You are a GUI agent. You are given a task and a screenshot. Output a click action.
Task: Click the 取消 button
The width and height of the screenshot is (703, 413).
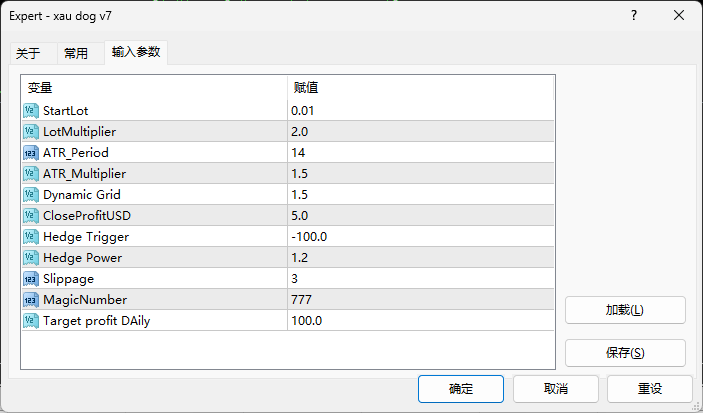pyautogui.click(x=556, y=388)
